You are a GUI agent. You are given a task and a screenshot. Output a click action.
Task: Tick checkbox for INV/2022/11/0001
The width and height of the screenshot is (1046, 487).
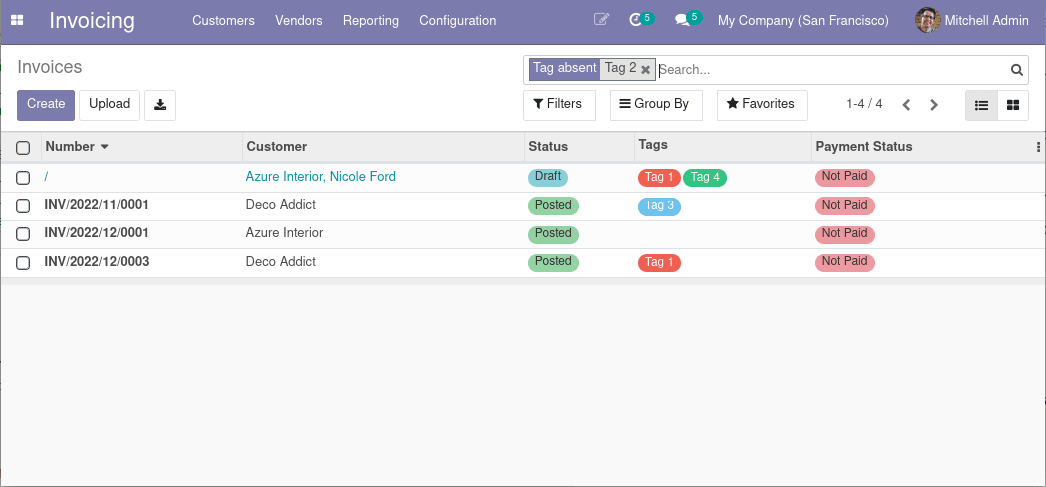[x=23, y=205]
